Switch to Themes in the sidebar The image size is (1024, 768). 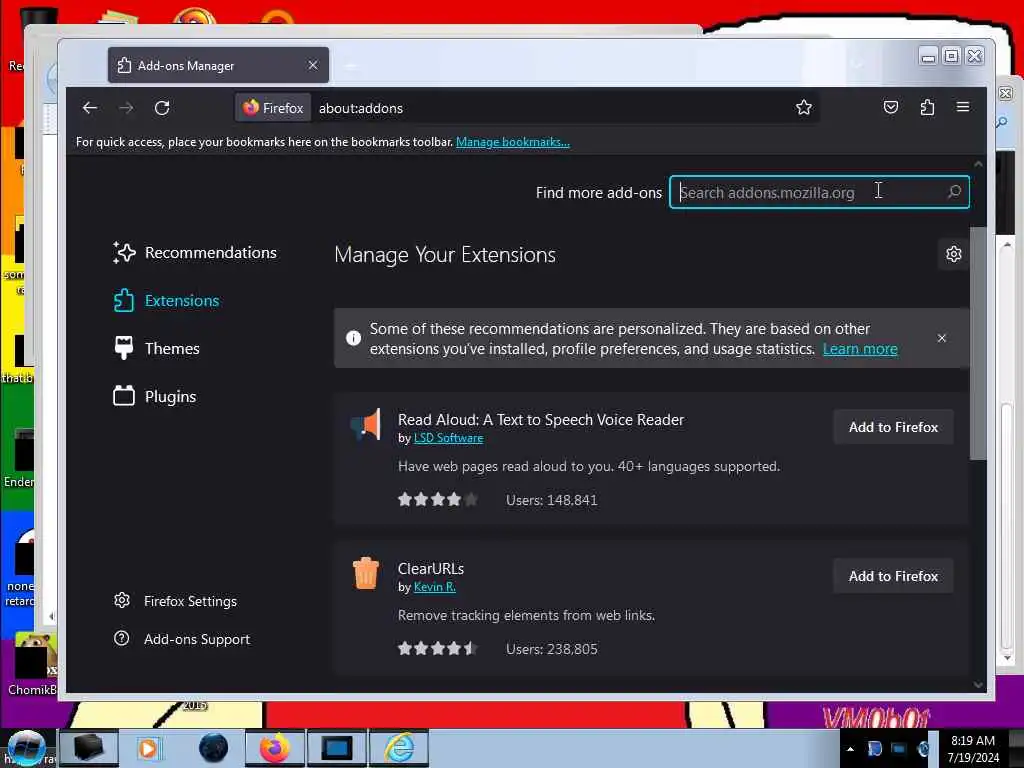(157, 348)
